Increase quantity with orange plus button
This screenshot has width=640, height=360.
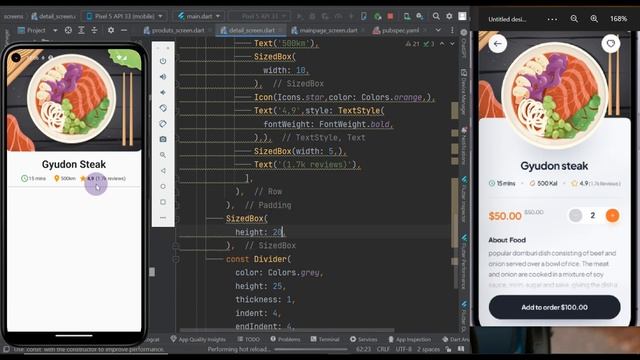click(x=612, y=216)
